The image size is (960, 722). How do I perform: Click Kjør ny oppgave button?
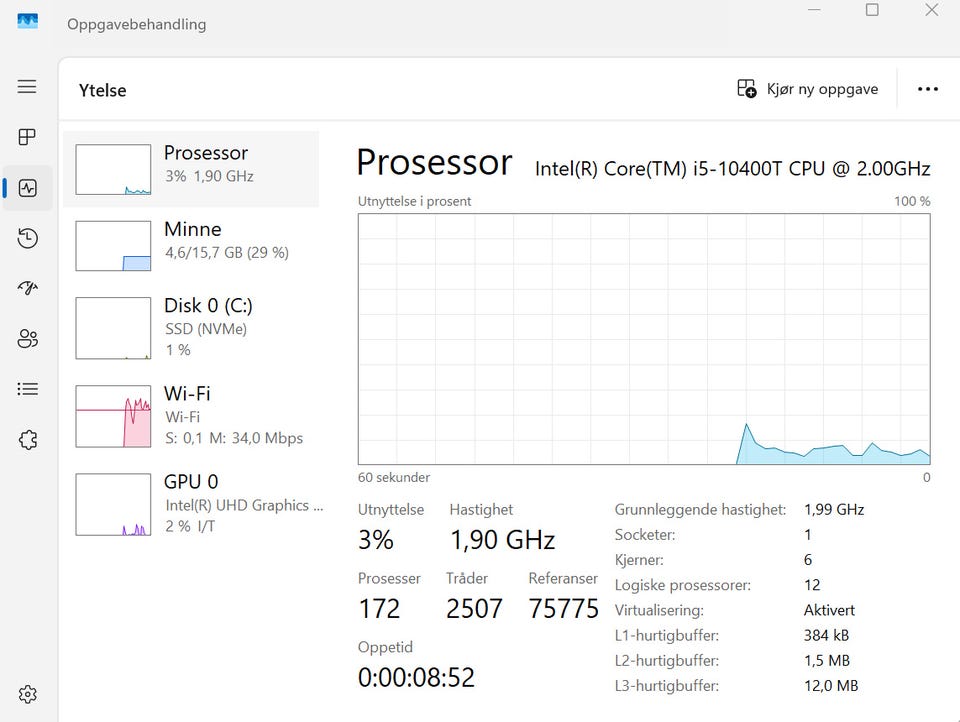point(808,89)
